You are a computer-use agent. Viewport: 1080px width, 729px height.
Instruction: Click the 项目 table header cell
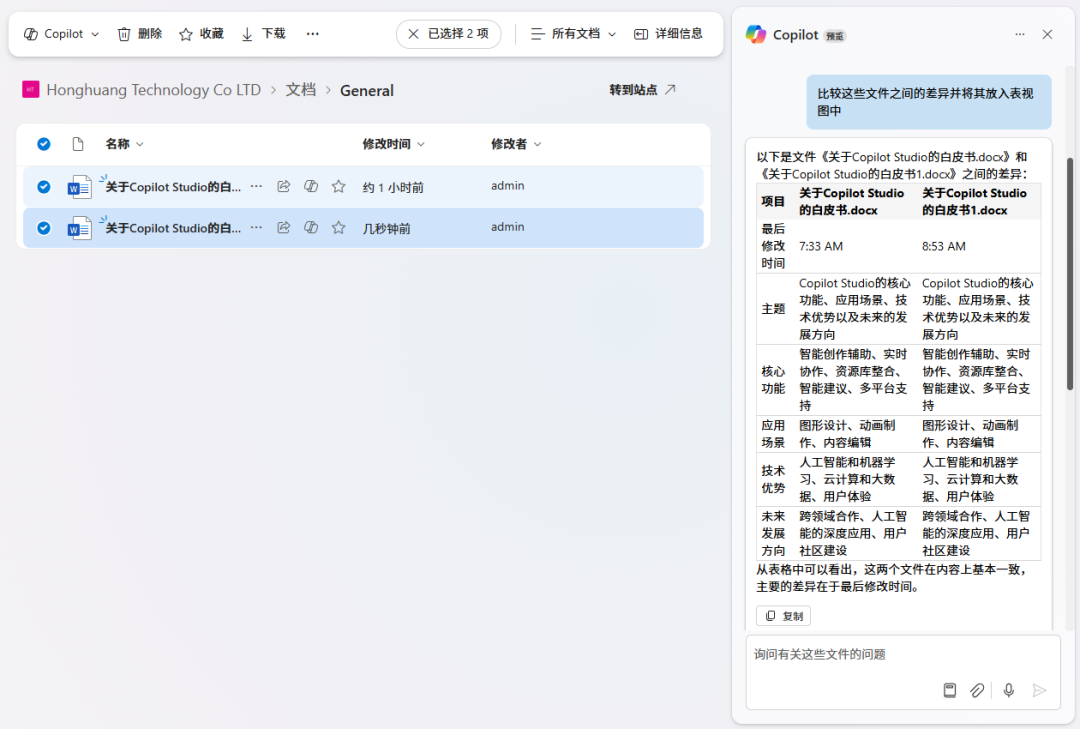773,201
